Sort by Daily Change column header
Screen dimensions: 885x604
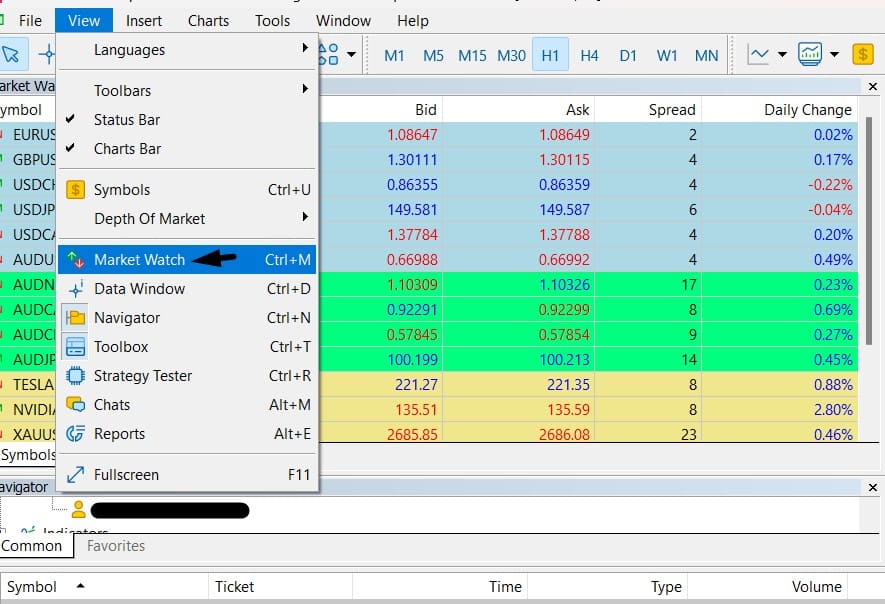[x=808, y=110]
